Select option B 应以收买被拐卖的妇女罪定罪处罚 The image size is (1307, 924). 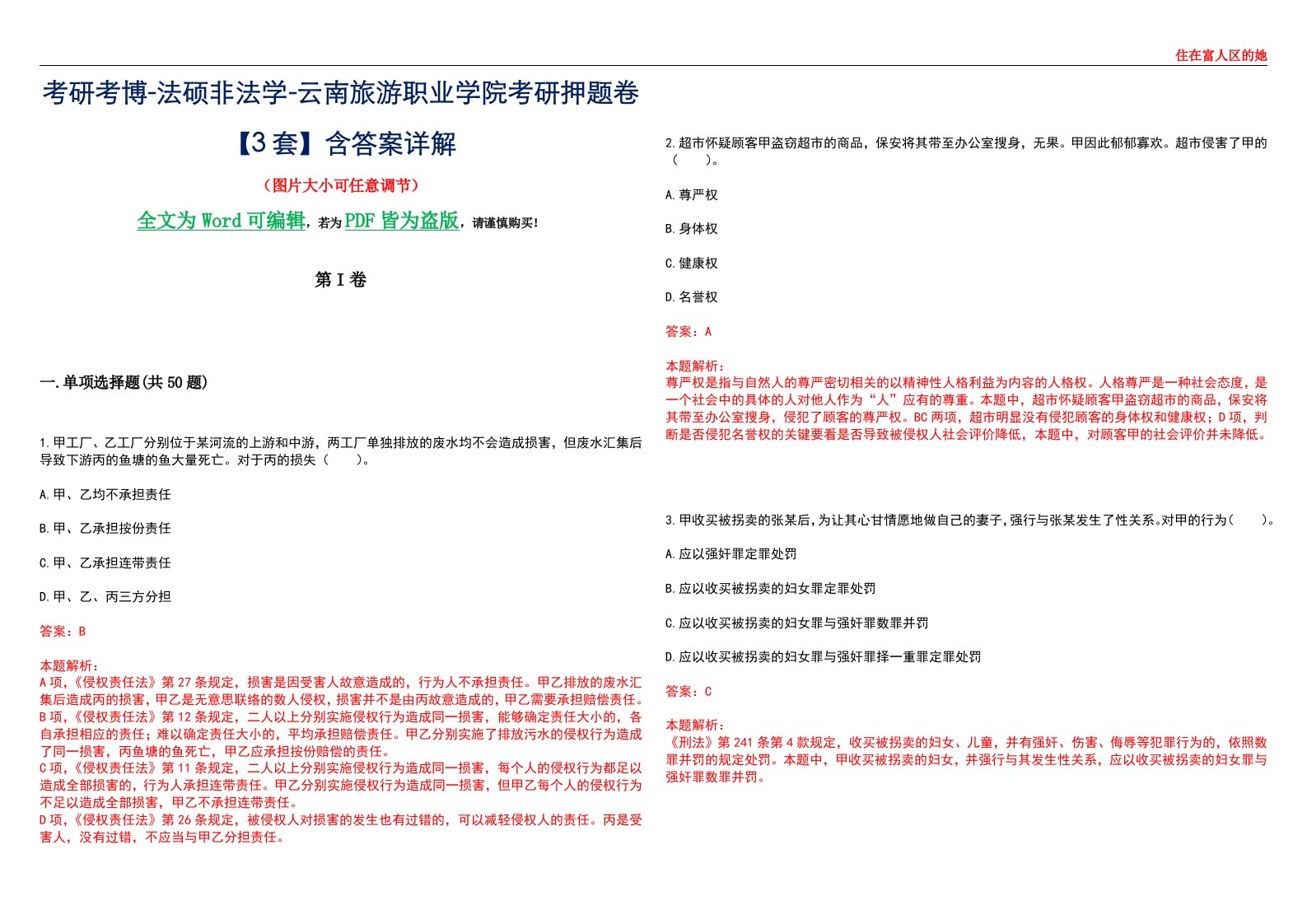pos(771,588)
